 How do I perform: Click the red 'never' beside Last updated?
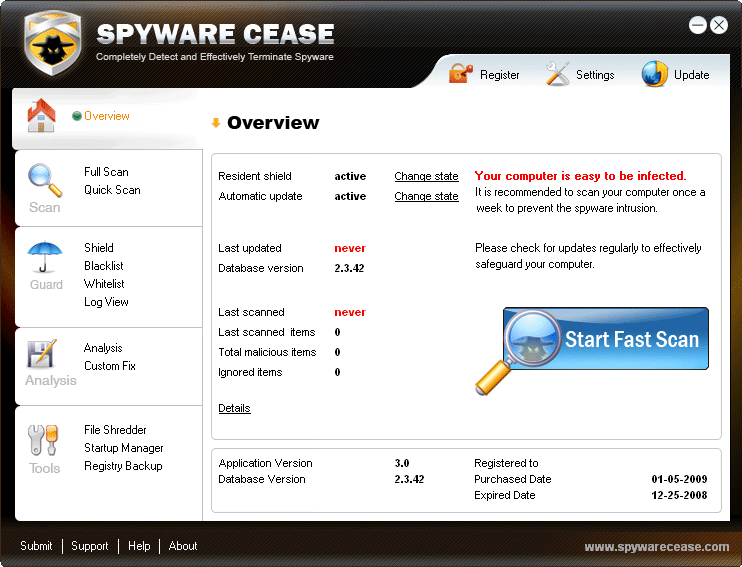point(350,248)
